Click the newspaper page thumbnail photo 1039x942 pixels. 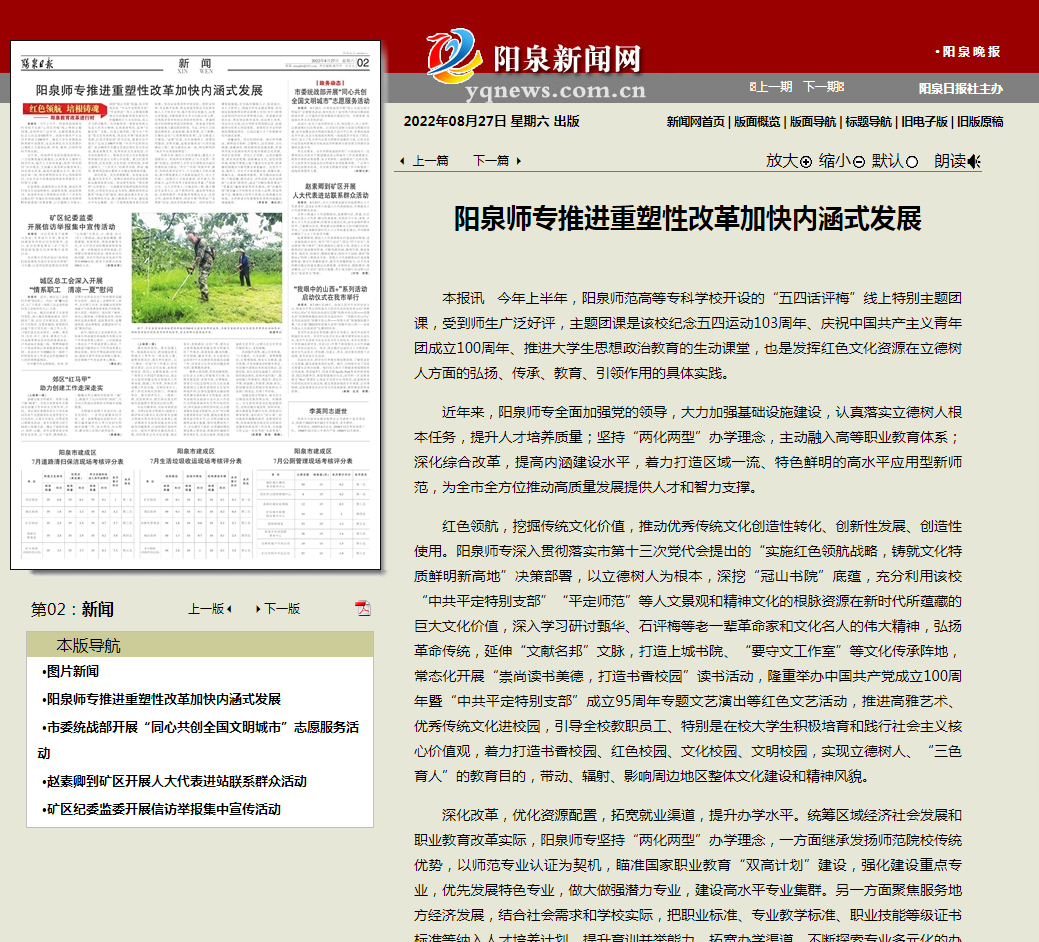tap(207, 268)
